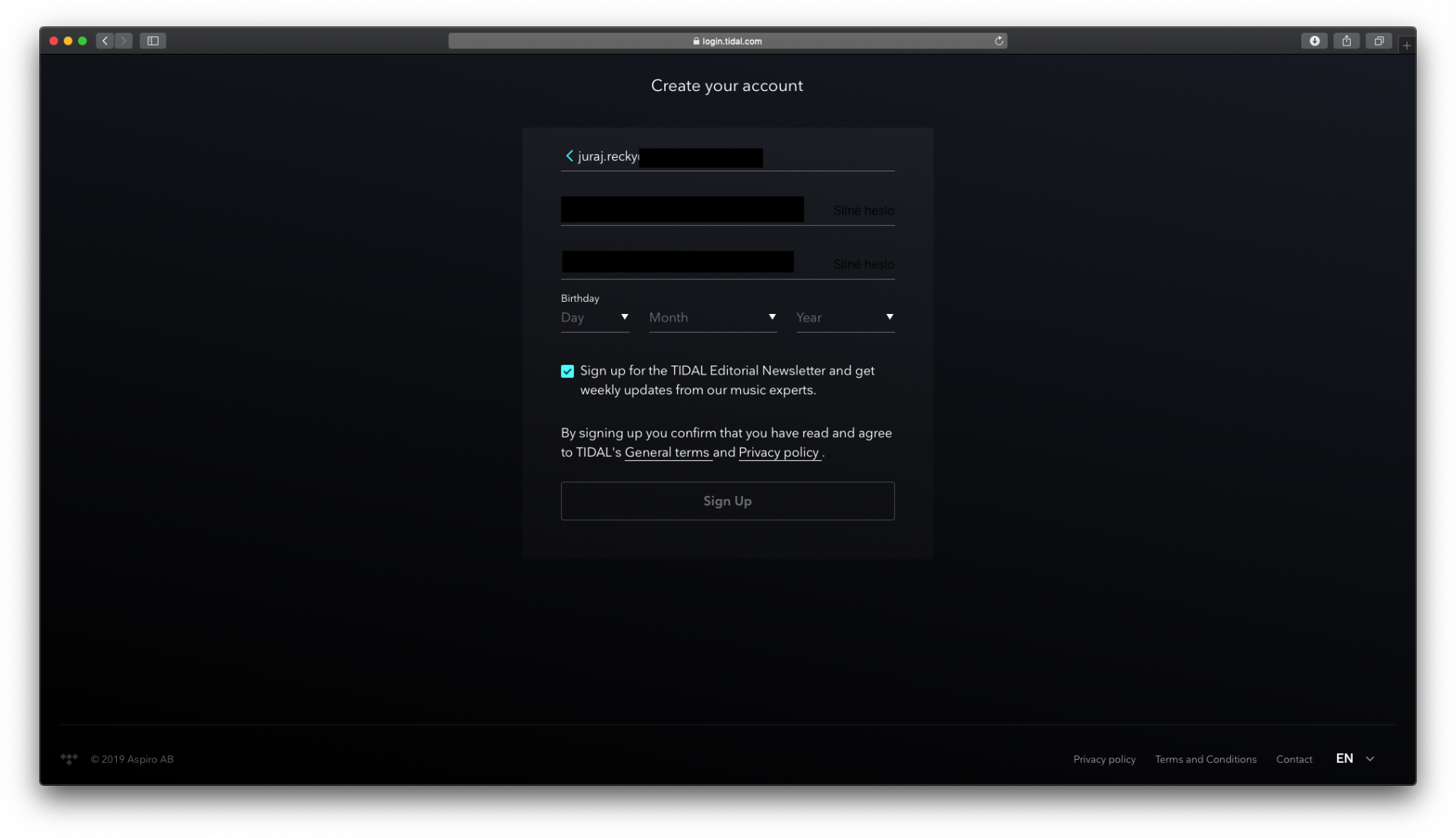
Task: Show the Safari tab overview
Action: (x=1379, y=41)
